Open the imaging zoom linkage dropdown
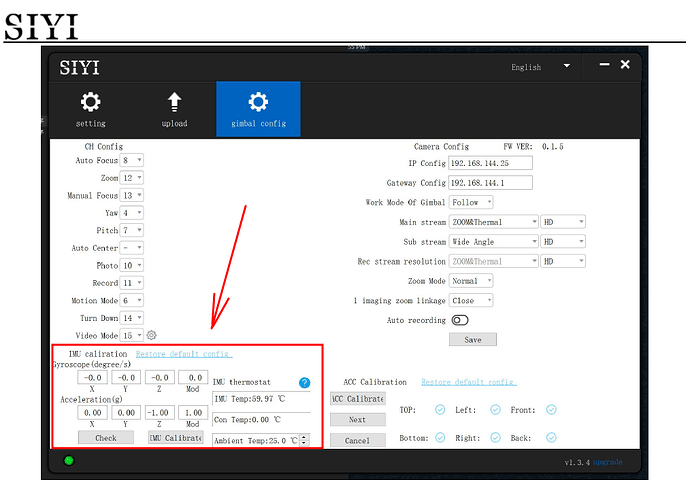Viewport: 690px width, 493px height. 471,301
